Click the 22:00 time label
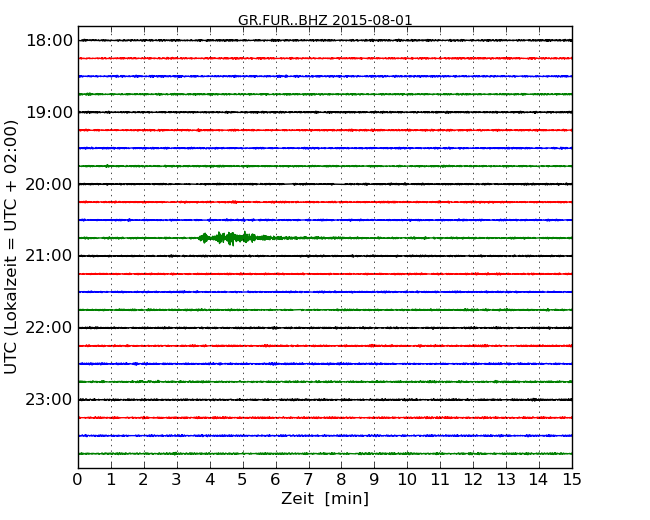This screenshot has width=650, height=520. (49, 328)
